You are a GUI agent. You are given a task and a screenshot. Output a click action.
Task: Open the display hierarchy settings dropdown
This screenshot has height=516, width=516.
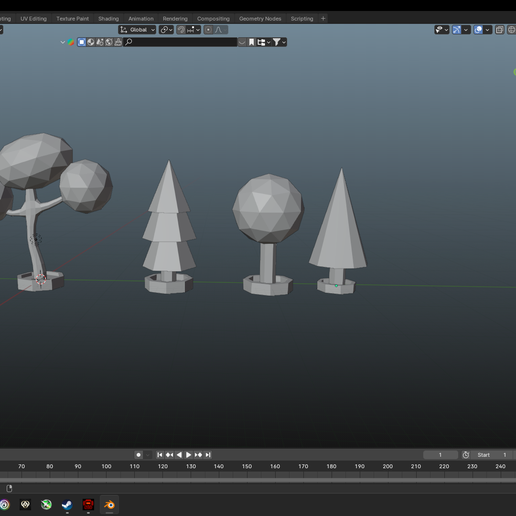click(263, 42)
